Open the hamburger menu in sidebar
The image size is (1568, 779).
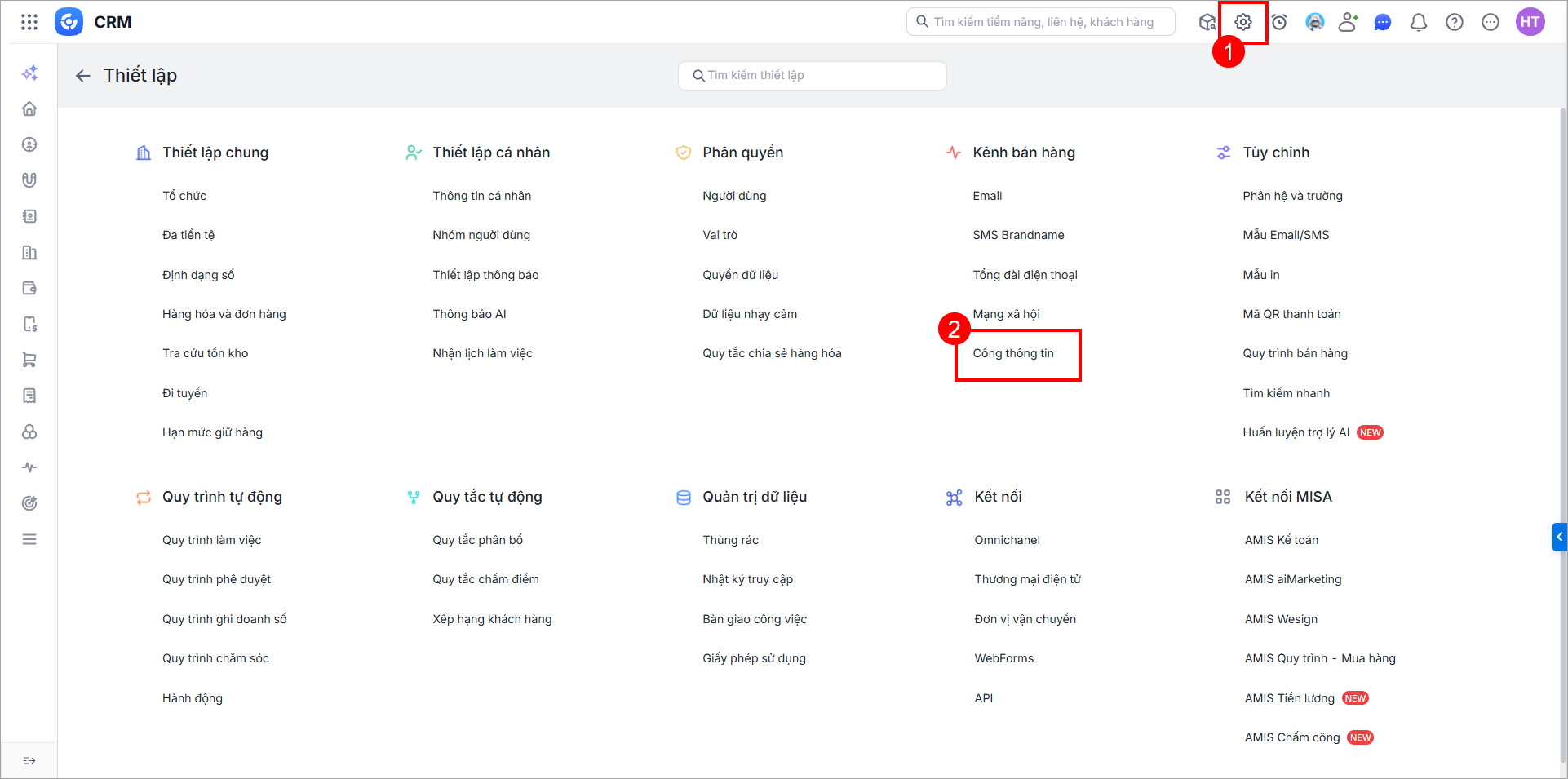29,539
